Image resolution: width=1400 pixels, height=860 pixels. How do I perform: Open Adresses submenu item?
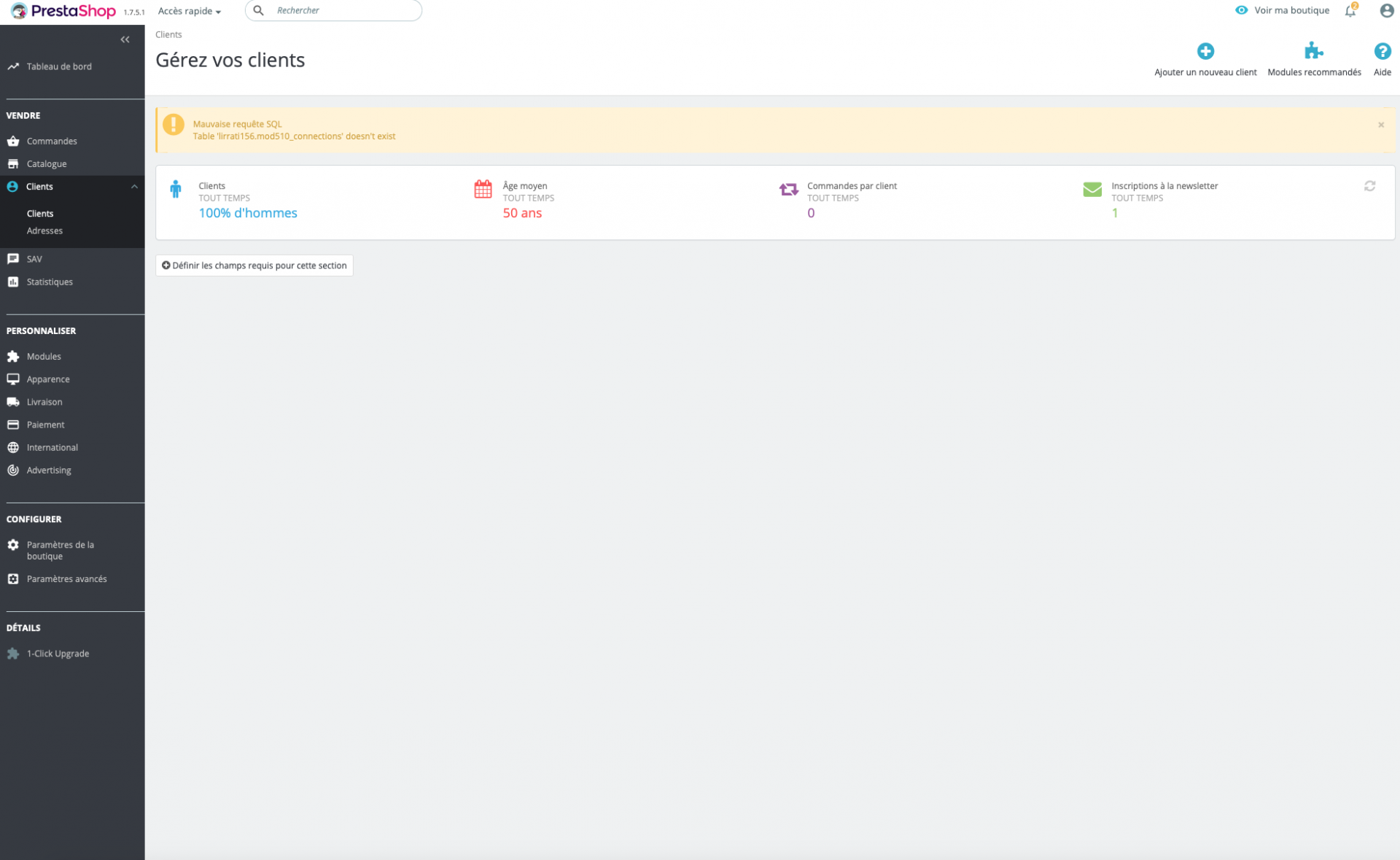click(x=44, y=231)
